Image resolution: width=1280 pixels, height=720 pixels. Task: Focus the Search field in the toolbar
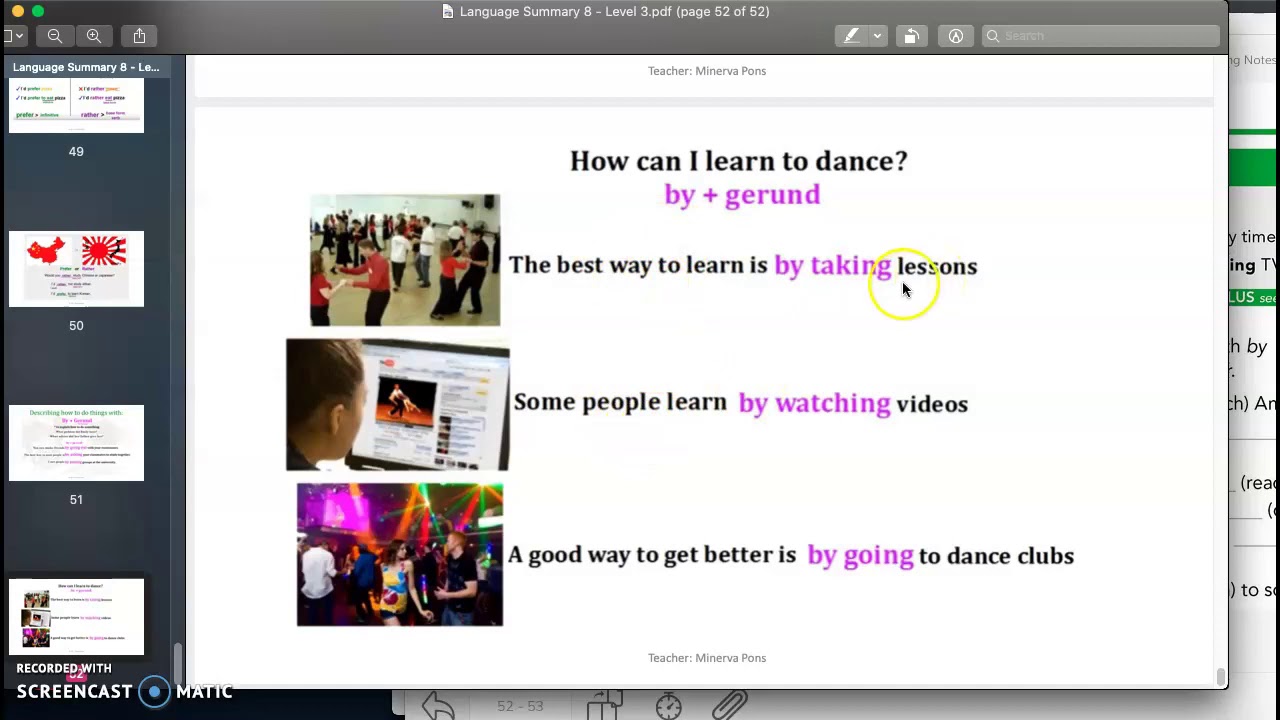1100,36
